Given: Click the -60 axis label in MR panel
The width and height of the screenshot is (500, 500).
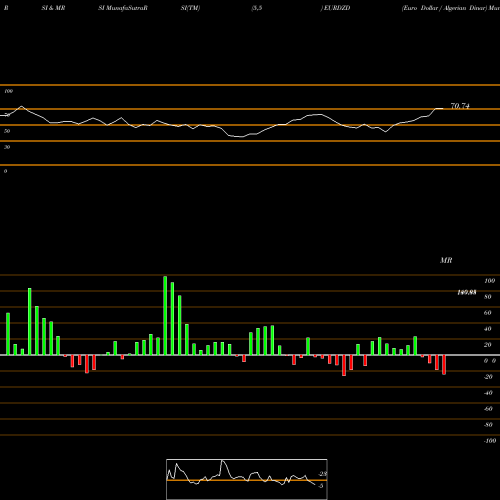Looking at the screenshot, I should 488,409.
